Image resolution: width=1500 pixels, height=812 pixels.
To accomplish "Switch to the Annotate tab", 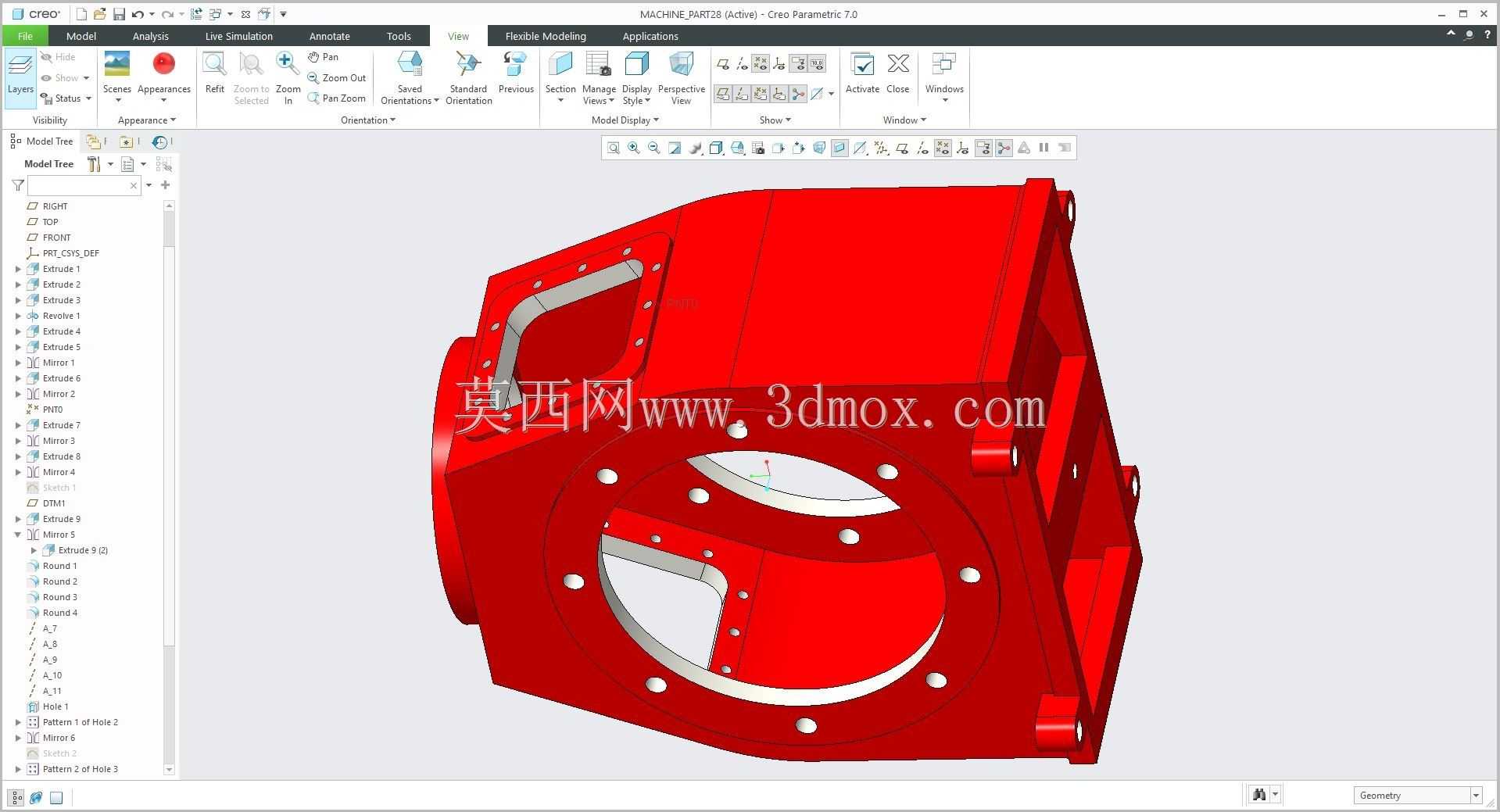I will click(x=329, y=36).
